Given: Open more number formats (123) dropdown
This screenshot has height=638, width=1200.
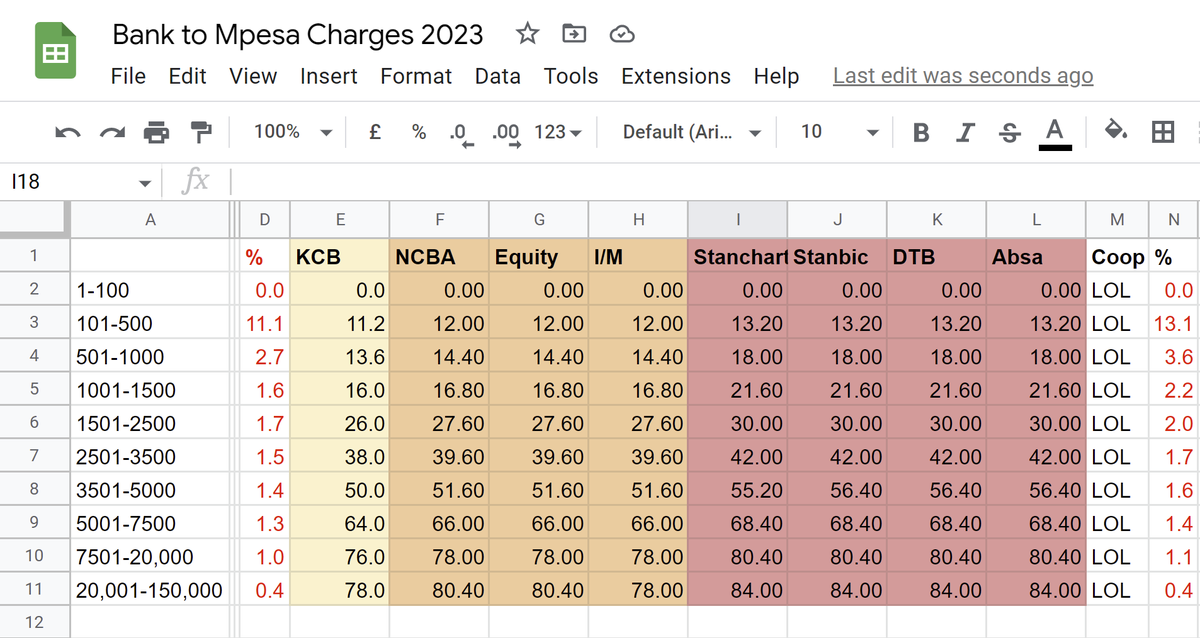Looking at the screenshot, I should 558,132.
